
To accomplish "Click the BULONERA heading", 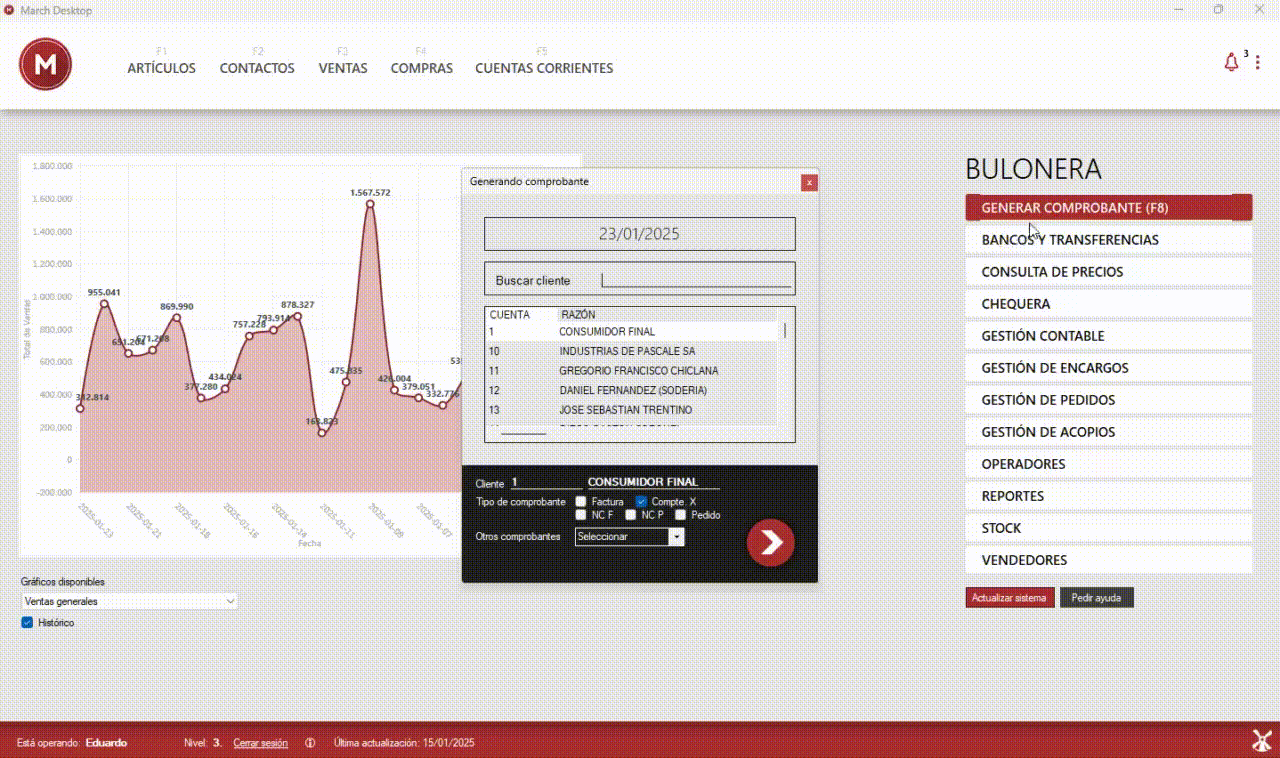I will pos(1033,169).
